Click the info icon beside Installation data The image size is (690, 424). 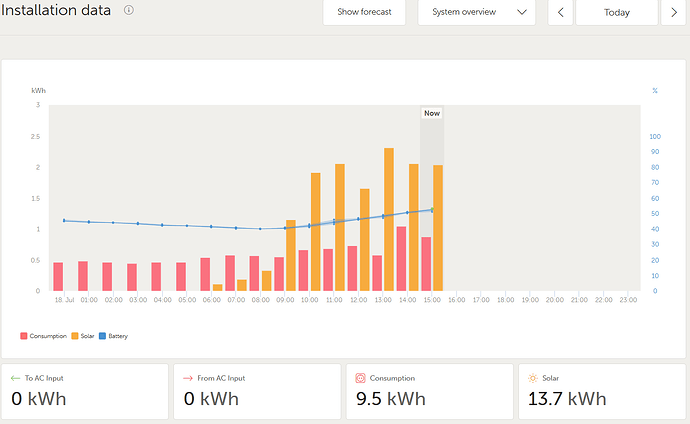click(x=129, y=10)
